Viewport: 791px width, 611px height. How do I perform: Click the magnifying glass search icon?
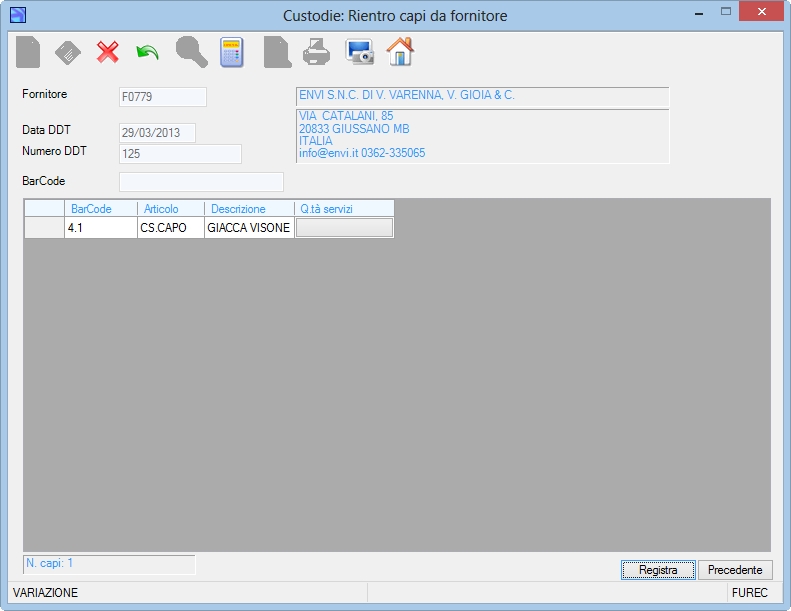[192, 52]
